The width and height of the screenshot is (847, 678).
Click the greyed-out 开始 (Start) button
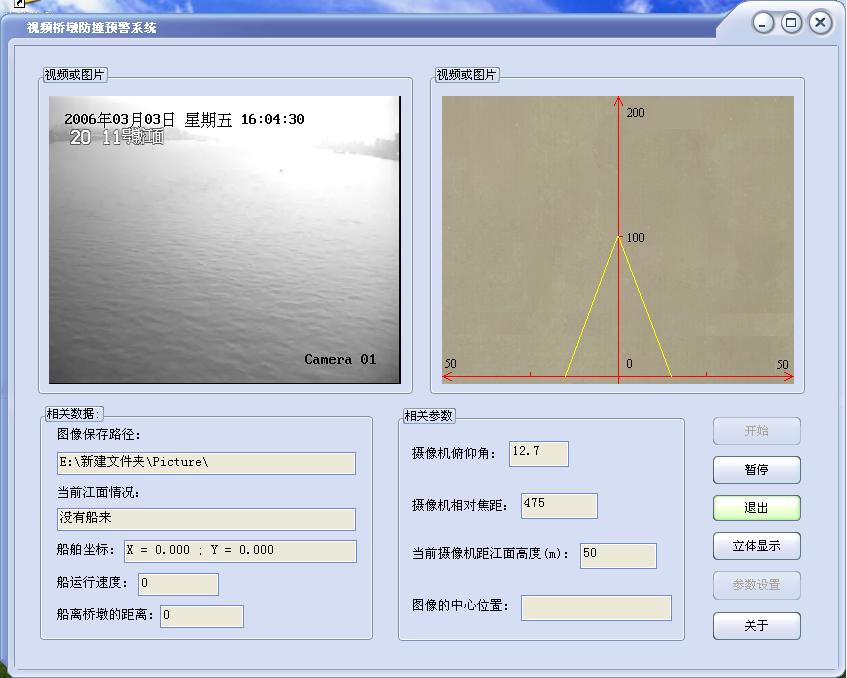pyautogui.click(x=756, y=431)
